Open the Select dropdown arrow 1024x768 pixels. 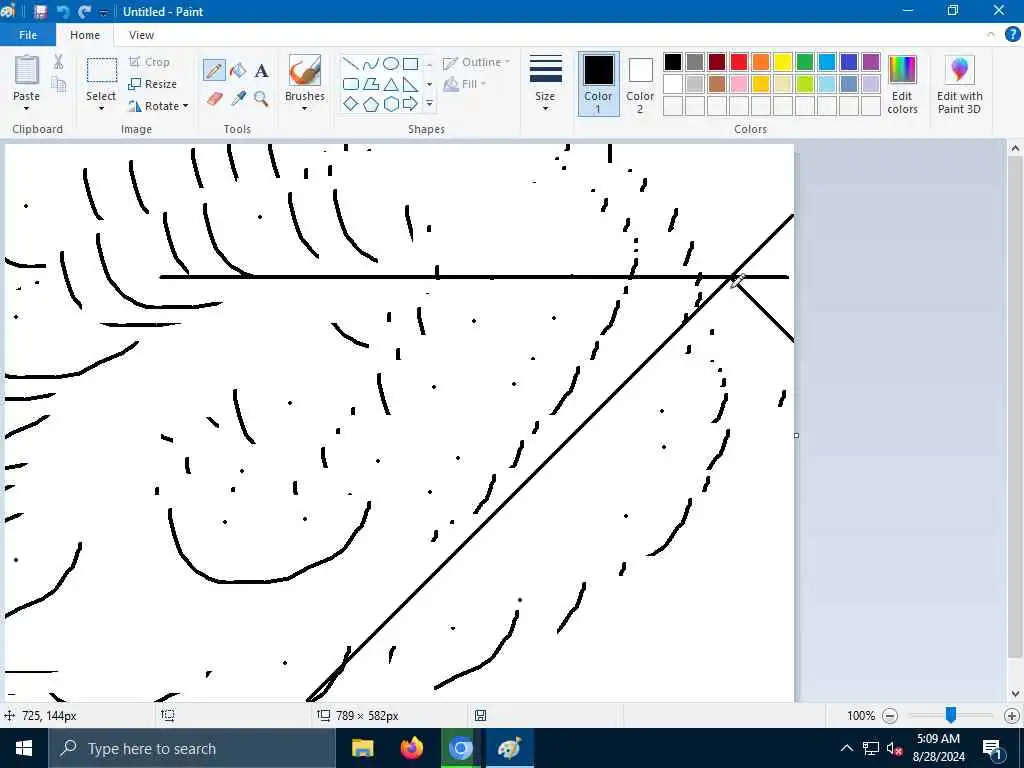pyautogui.click(x=101, y=109)
